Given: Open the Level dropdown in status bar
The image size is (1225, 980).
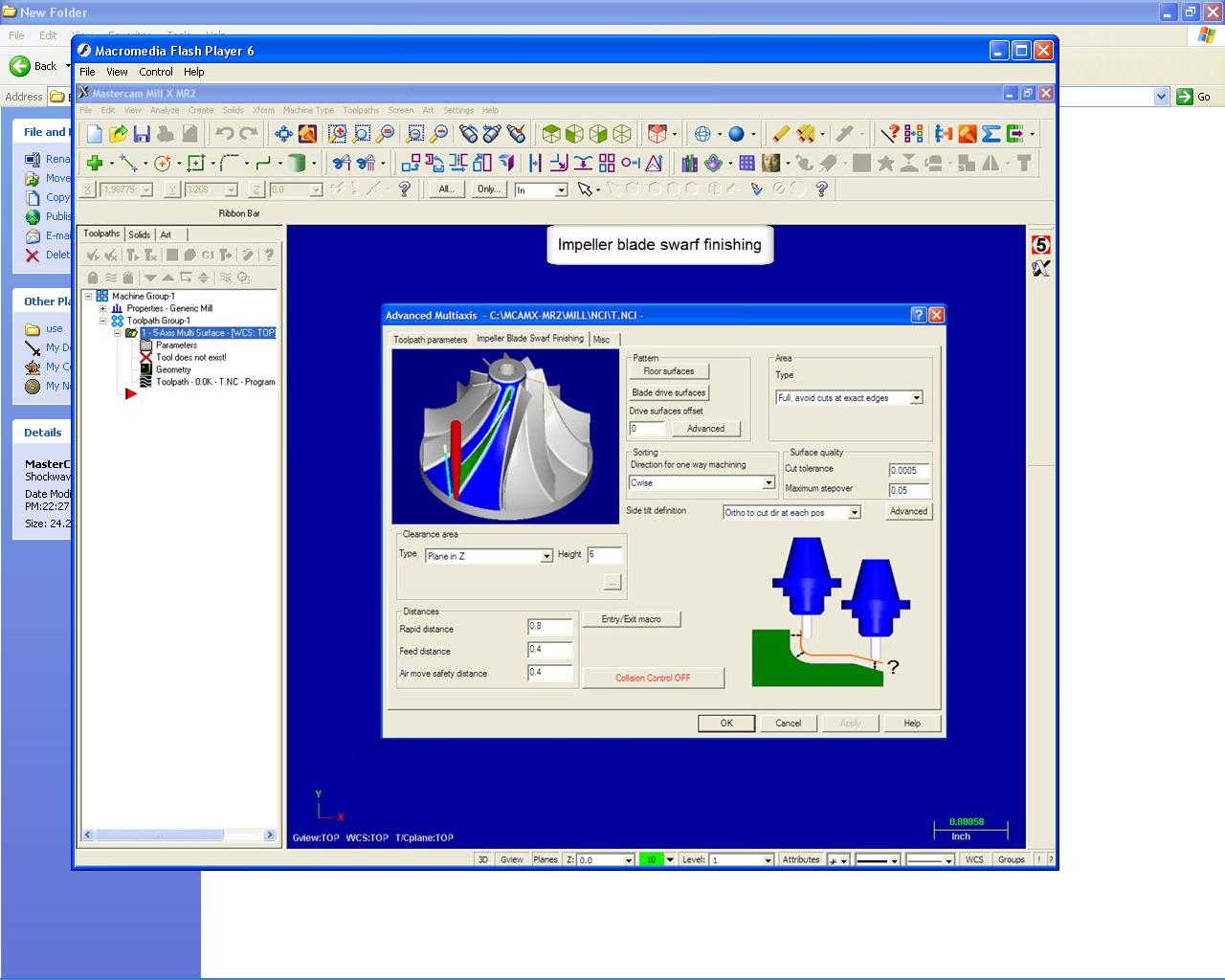Looking at the screenshot, I should pyautogui.click(x=768, y=860).
